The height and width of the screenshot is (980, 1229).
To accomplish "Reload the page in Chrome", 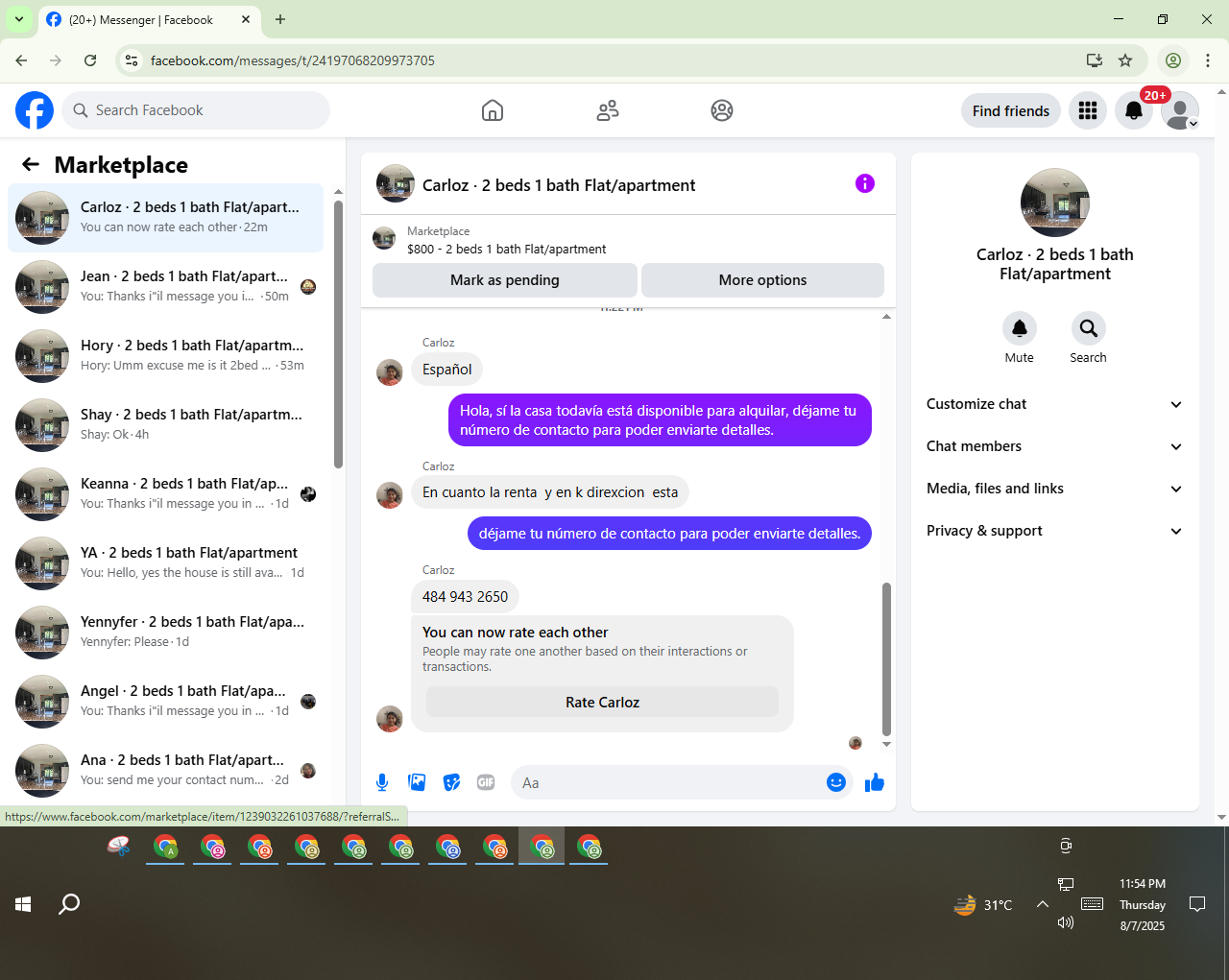I will pyautogui.click(x=90, y=60).
